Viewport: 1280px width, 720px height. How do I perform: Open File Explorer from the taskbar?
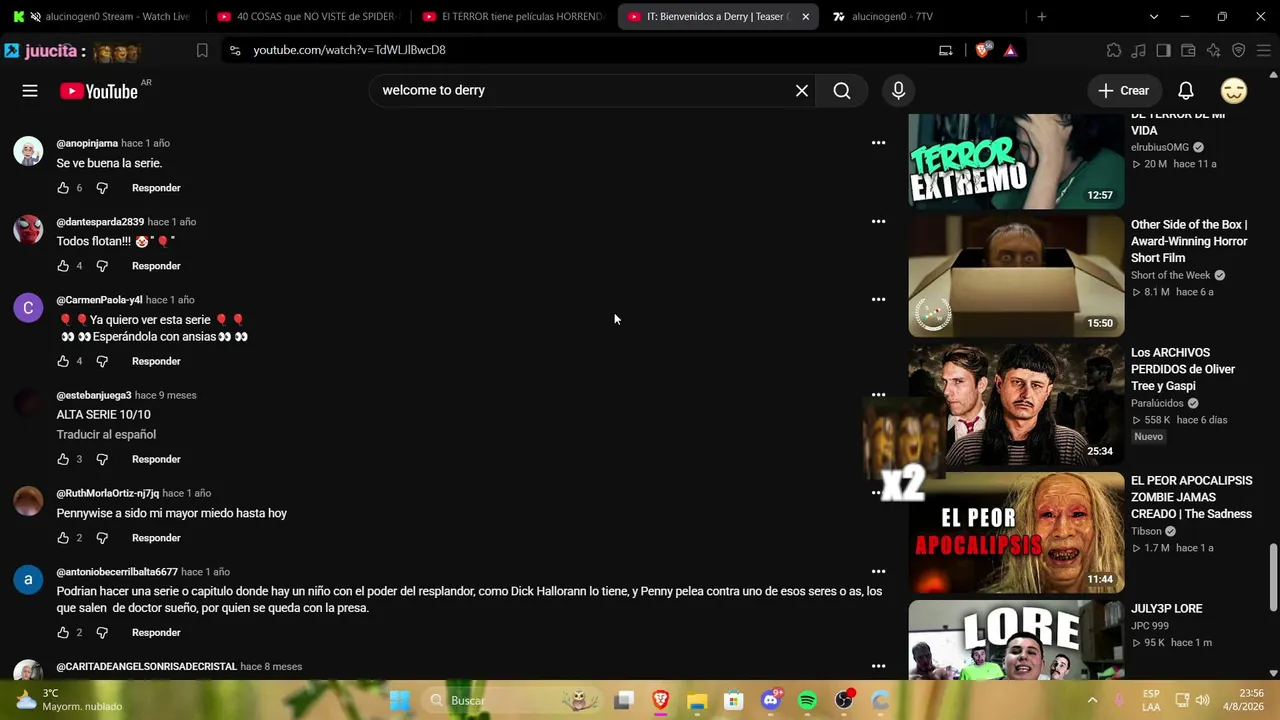coord(697,701)
